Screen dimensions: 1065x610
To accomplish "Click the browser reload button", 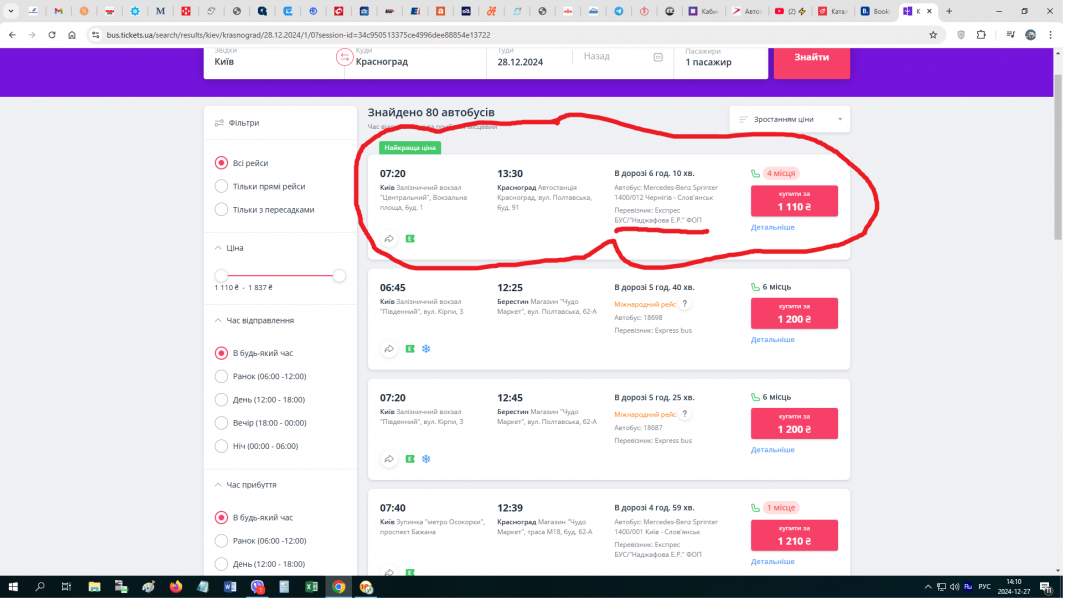I will pos(52,34).
